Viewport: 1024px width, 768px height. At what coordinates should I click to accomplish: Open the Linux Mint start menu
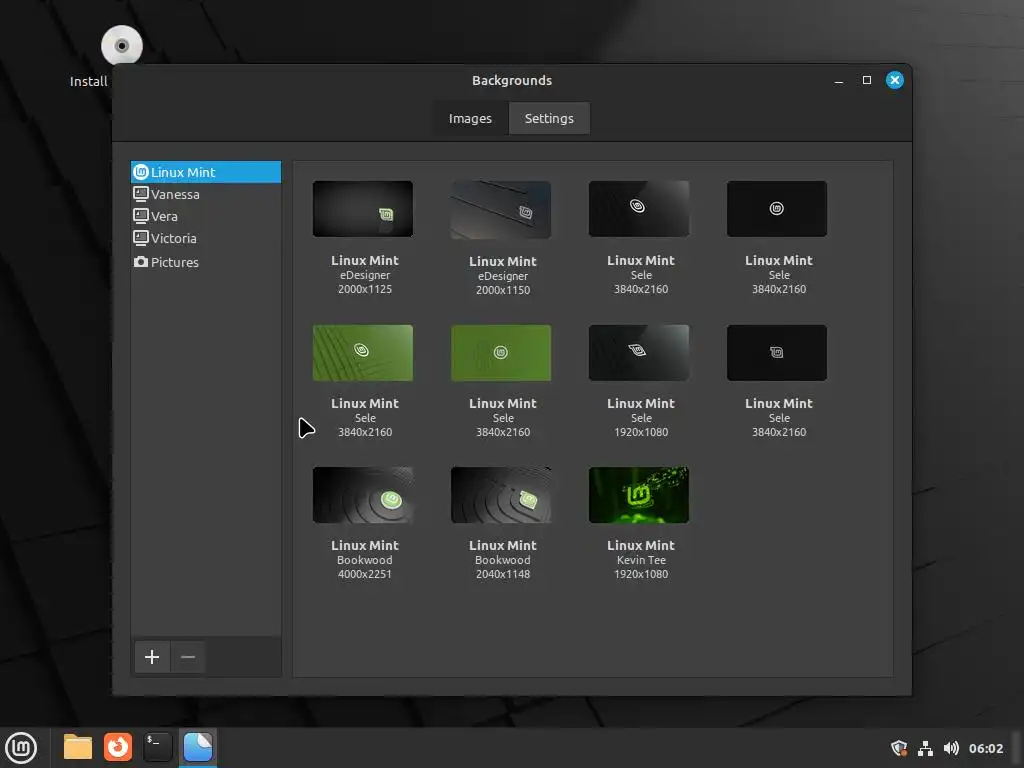[x=21, y=748]
